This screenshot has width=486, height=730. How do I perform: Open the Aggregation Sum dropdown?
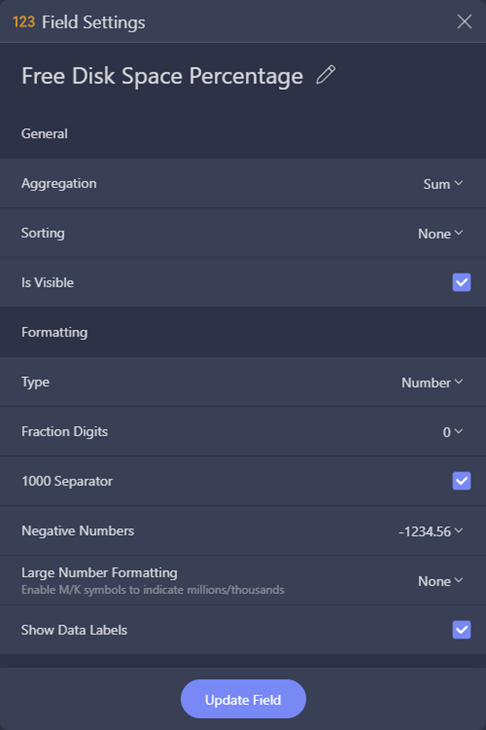443,184
